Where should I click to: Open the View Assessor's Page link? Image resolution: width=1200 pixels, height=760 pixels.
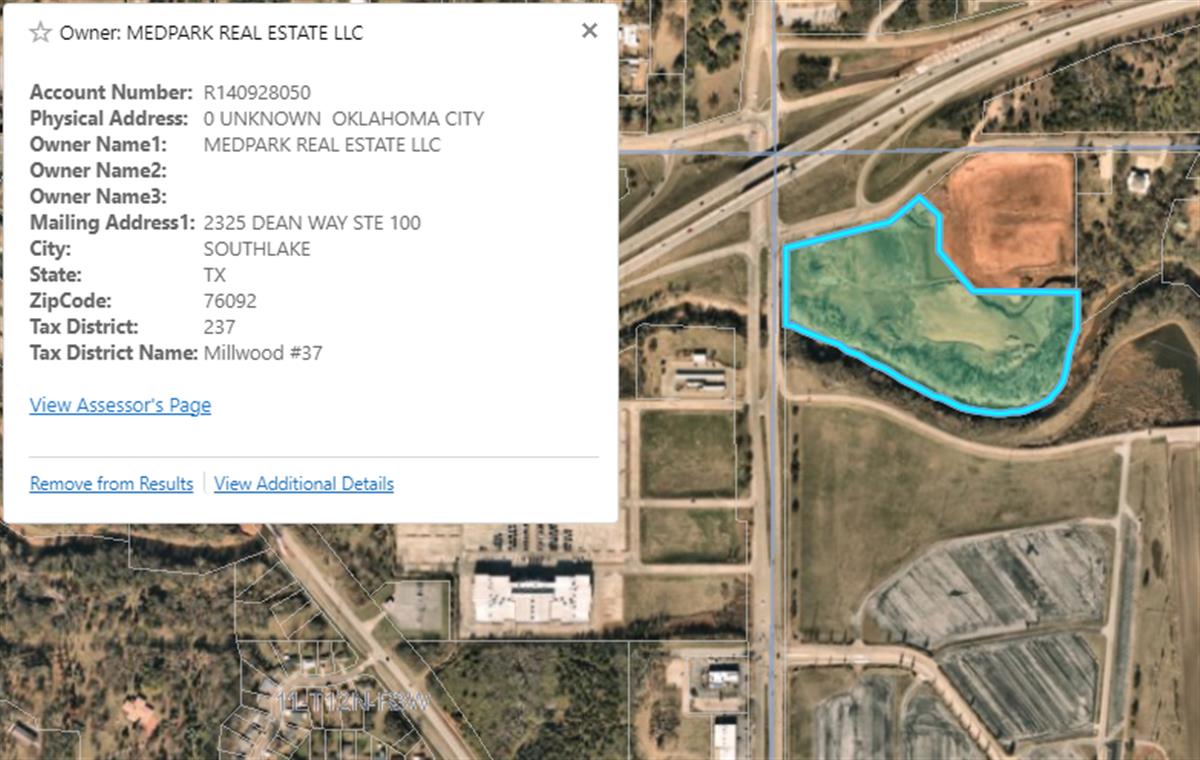pyautogui.click(x=120, y=405)
